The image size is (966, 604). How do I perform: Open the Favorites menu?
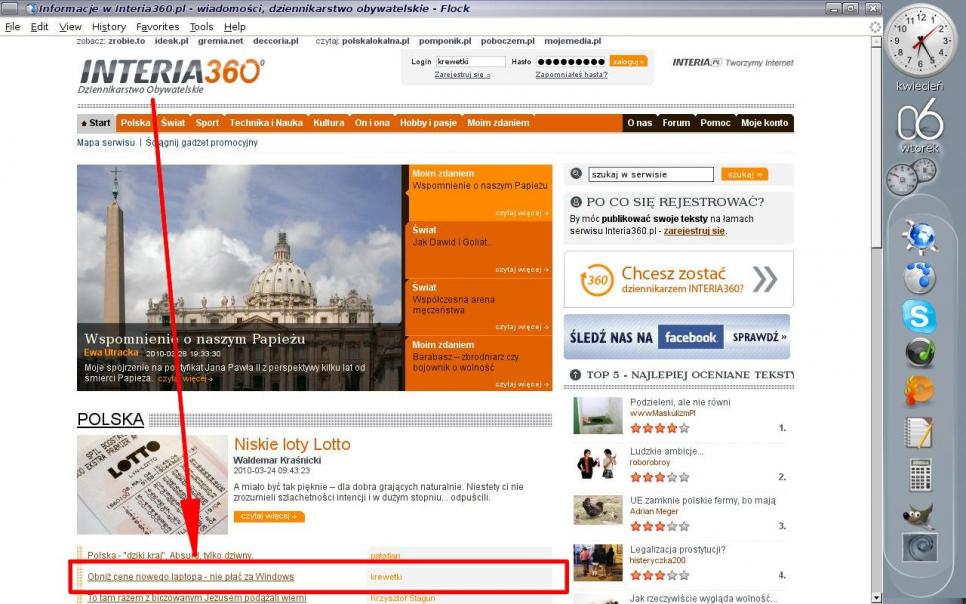158,27
